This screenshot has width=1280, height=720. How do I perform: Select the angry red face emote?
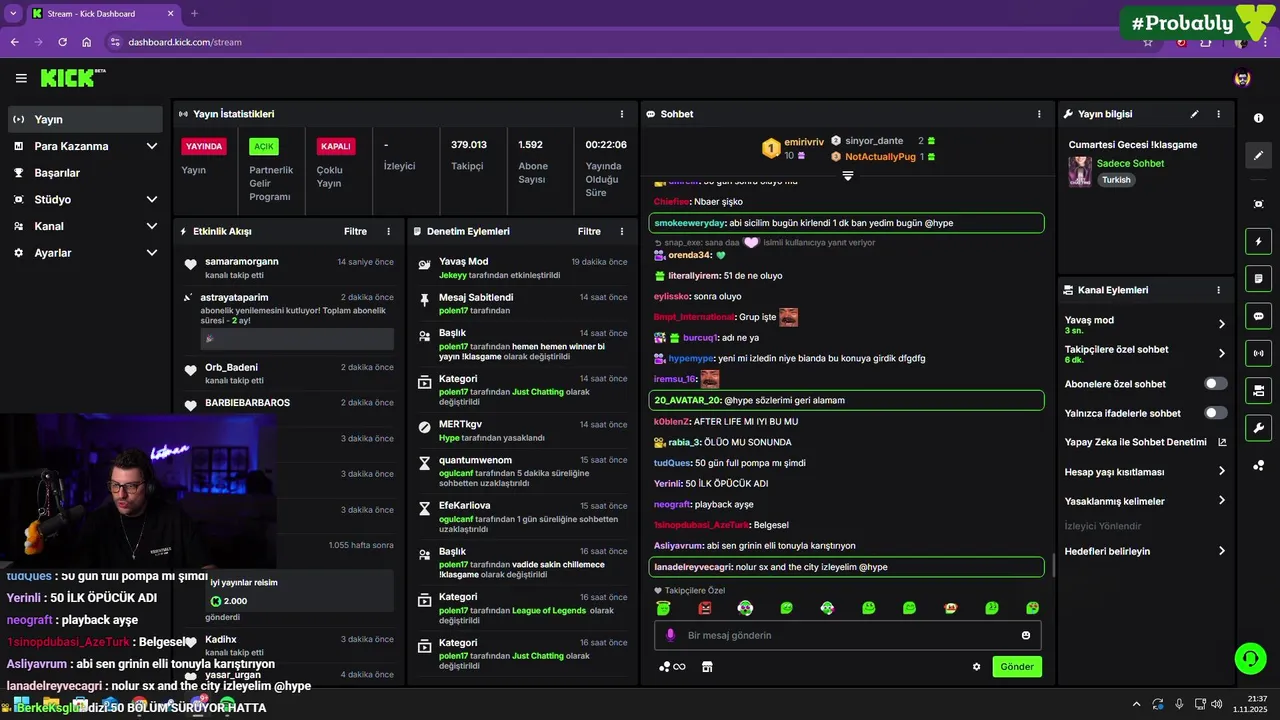click(x=705, y=608)
